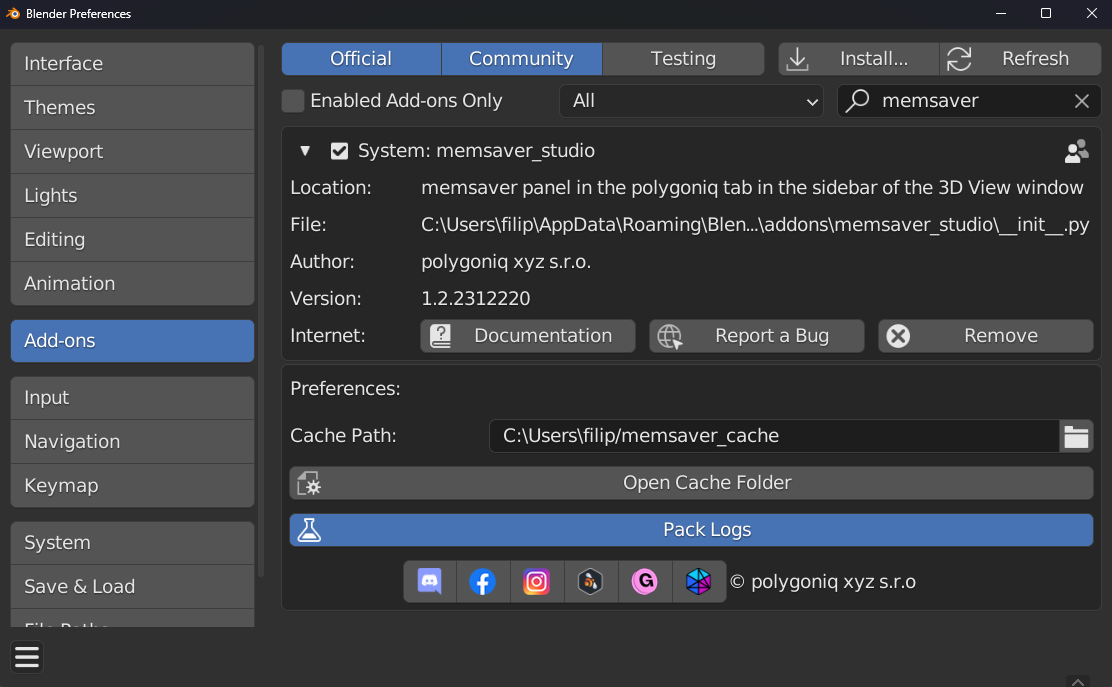Switch to the Testing add-ons tab
1112x687 pixels.
point(683,58)
